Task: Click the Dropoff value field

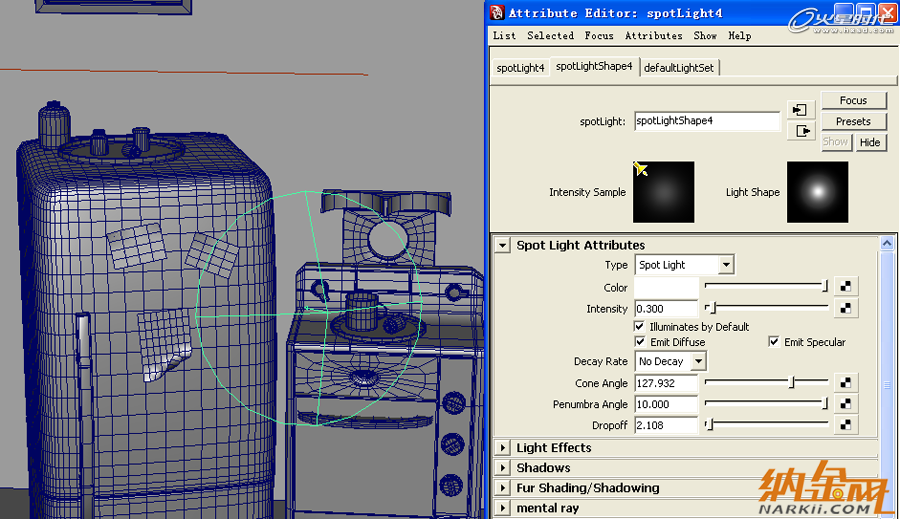Action: (x=666, y=425)
